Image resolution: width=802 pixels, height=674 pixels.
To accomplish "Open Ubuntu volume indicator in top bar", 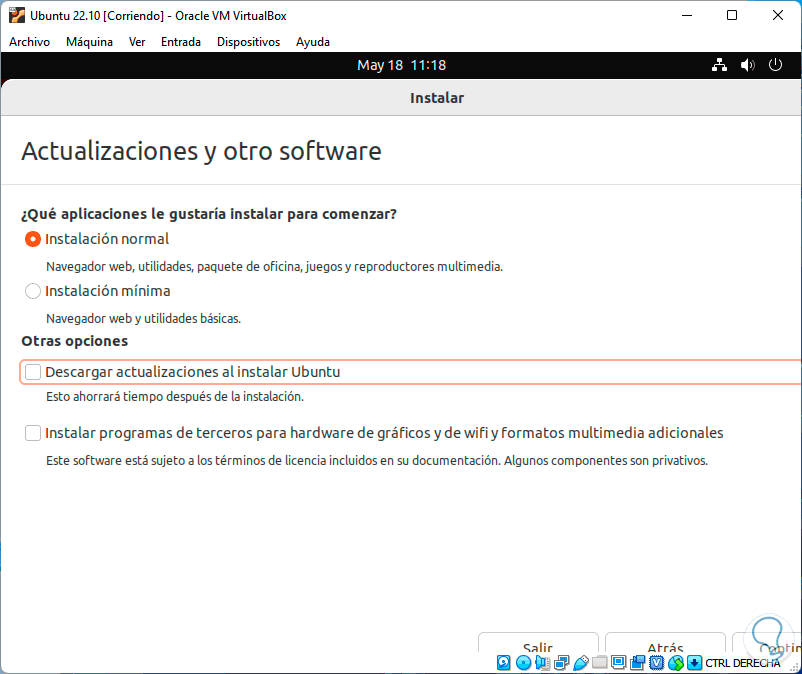I will point(748,65).
